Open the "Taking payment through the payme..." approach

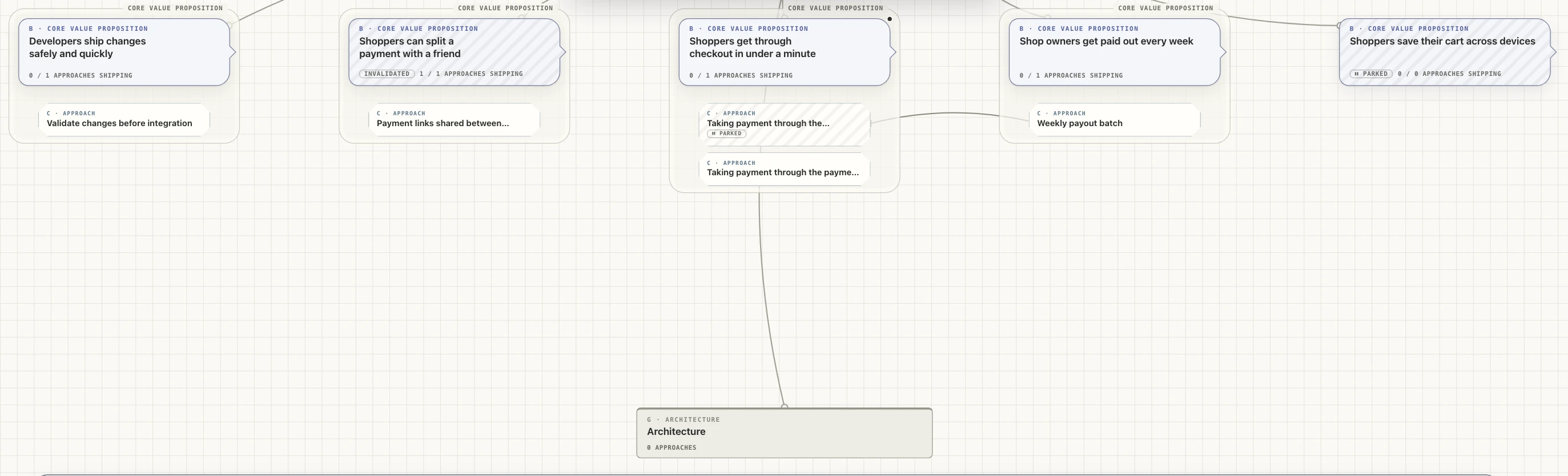pyautogui.click(x=784, y=168)
